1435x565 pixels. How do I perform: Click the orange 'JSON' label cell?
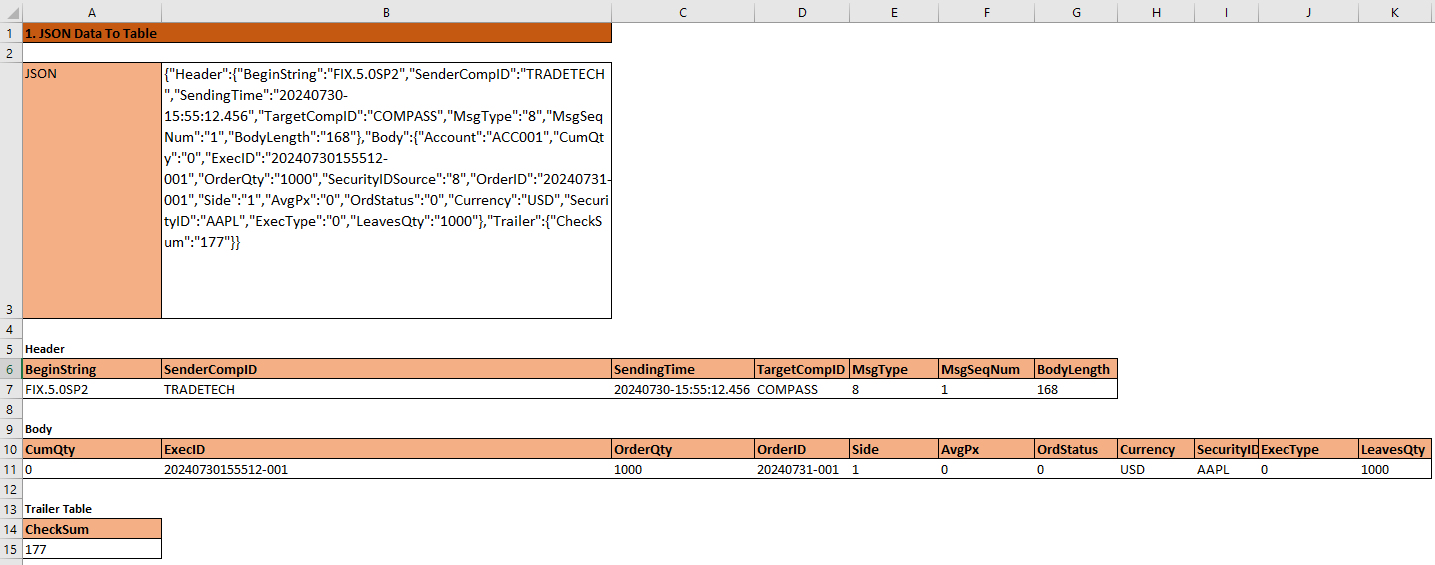point(92,190)
